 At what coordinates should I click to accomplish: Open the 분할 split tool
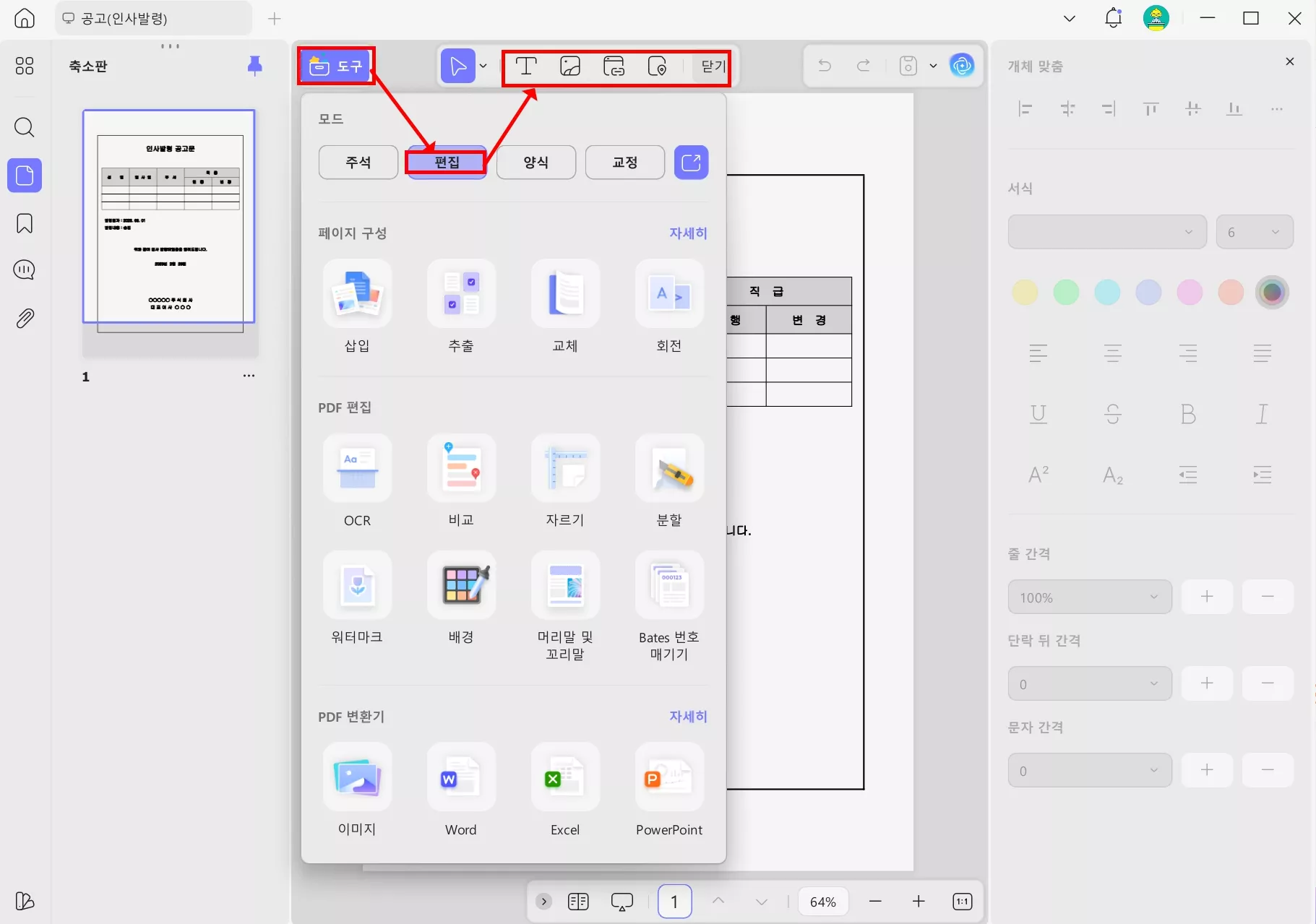pos(669,481)
